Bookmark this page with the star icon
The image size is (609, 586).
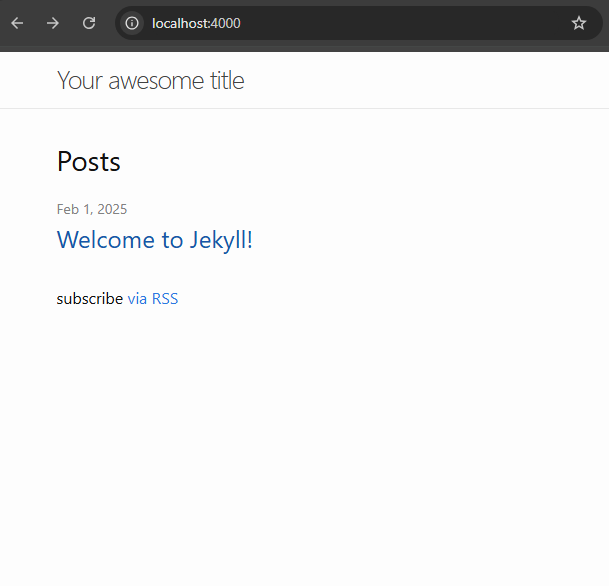579,23
